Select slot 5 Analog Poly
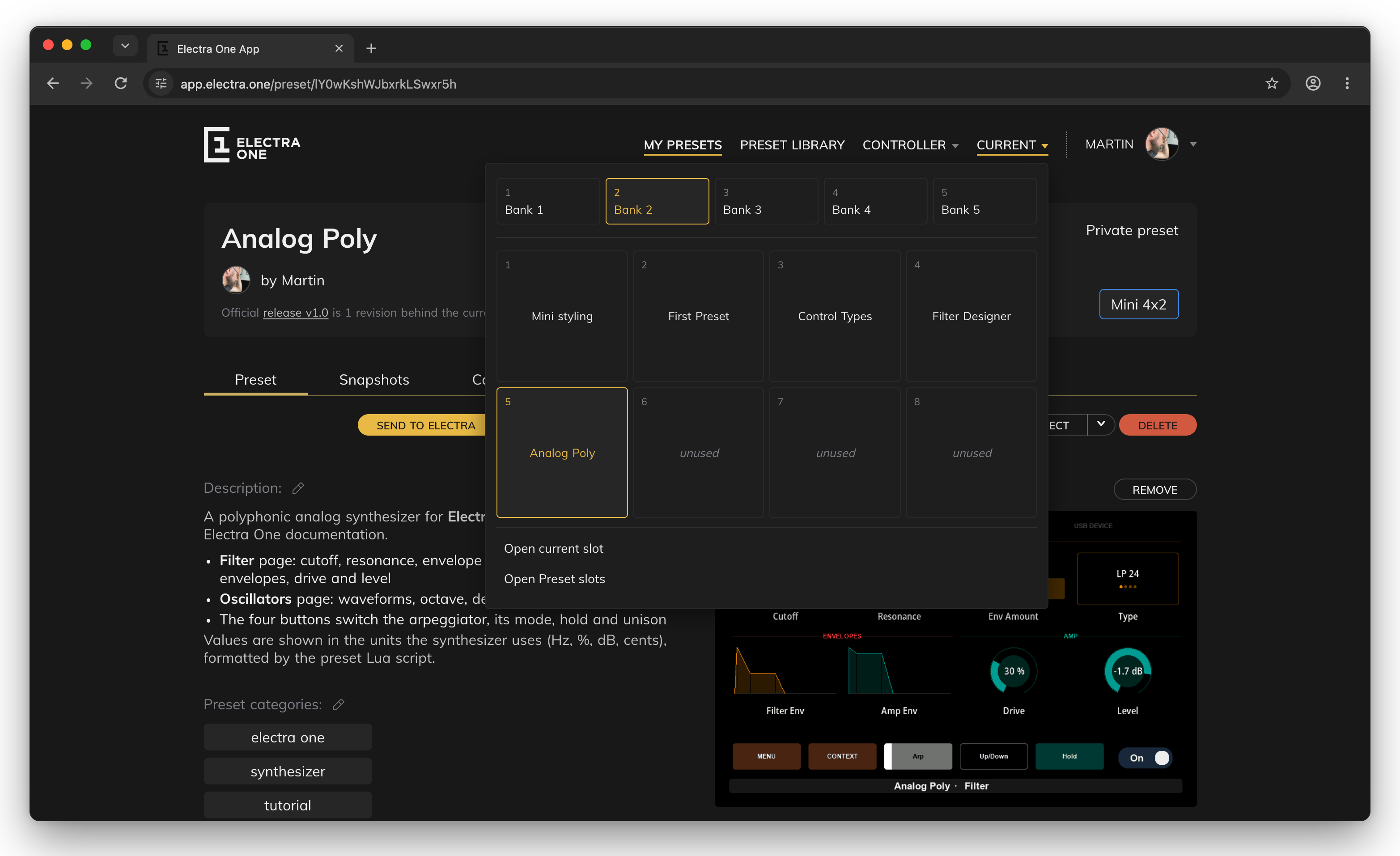This screenshot has width=1400, height=856. [x=562, y=453]
